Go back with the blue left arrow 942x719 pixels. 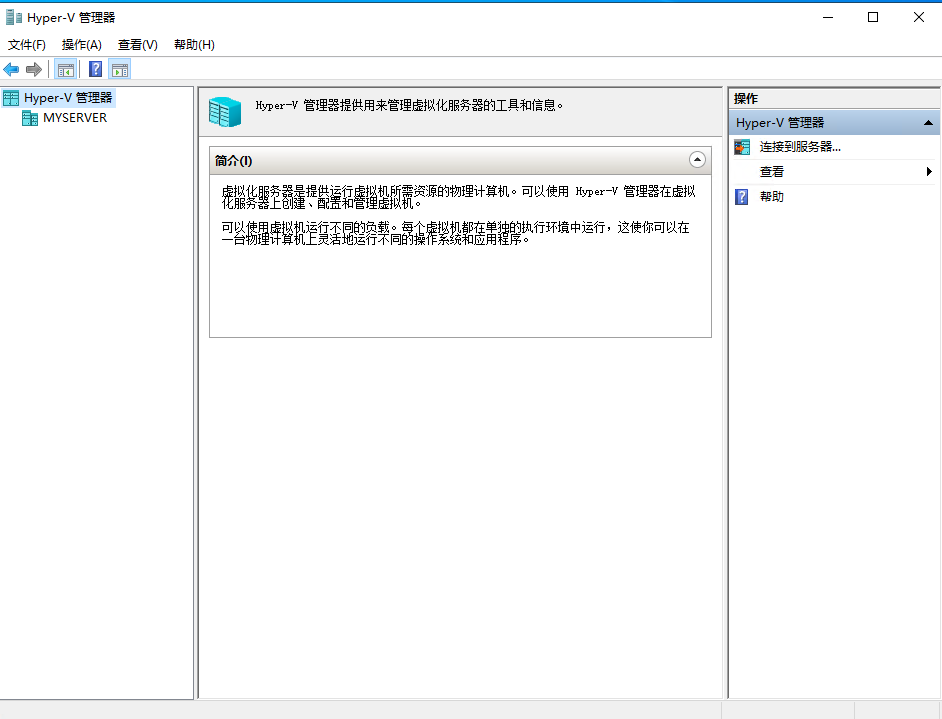(x=11, y=70)
